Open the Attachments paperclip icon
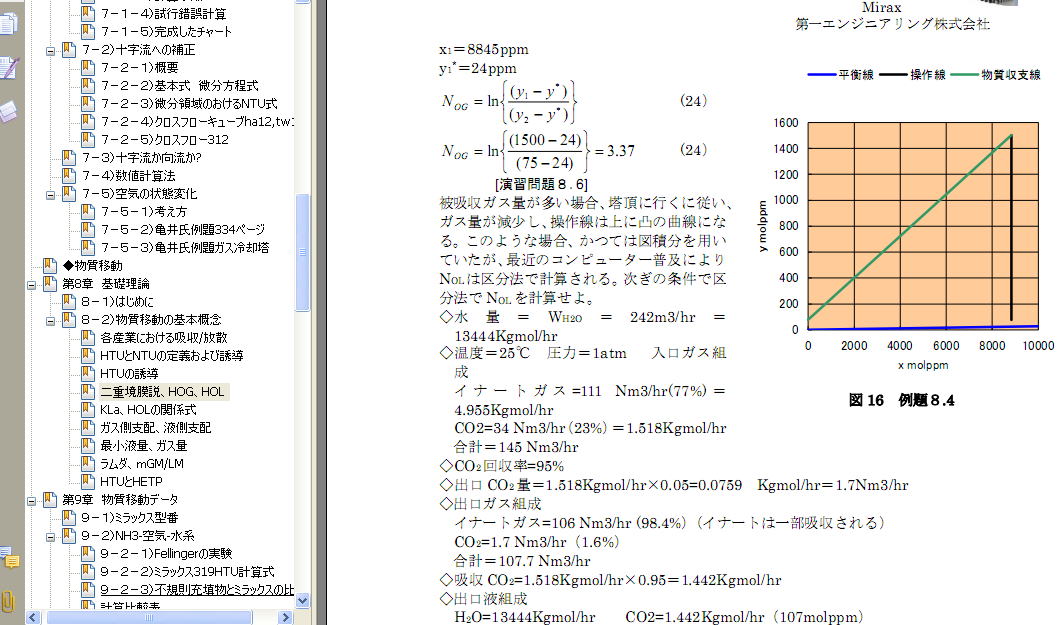Viewport: 1059px width, 625px height. [8, 601]
